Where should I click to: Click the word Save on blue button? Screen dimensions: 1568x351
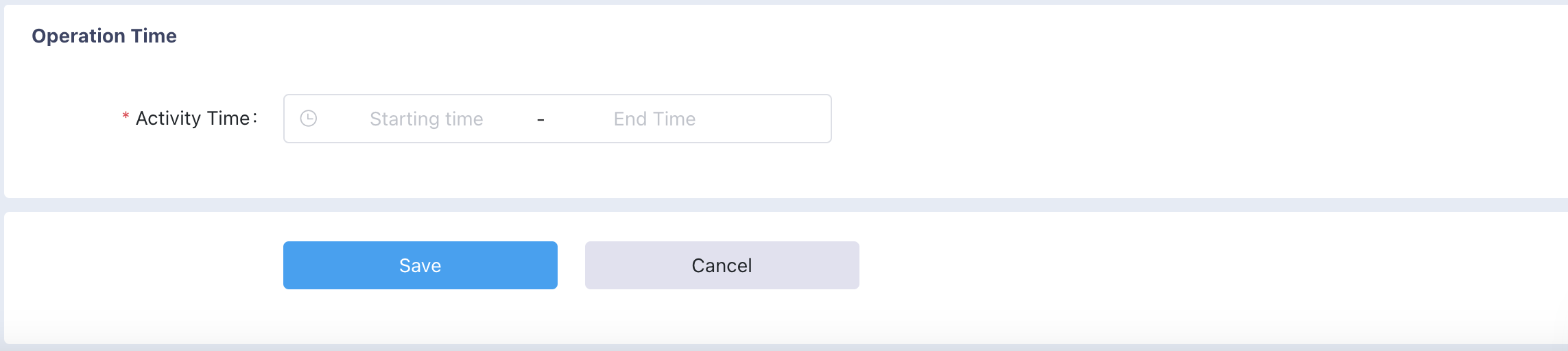pyautogui.click(x=420, y=265)
